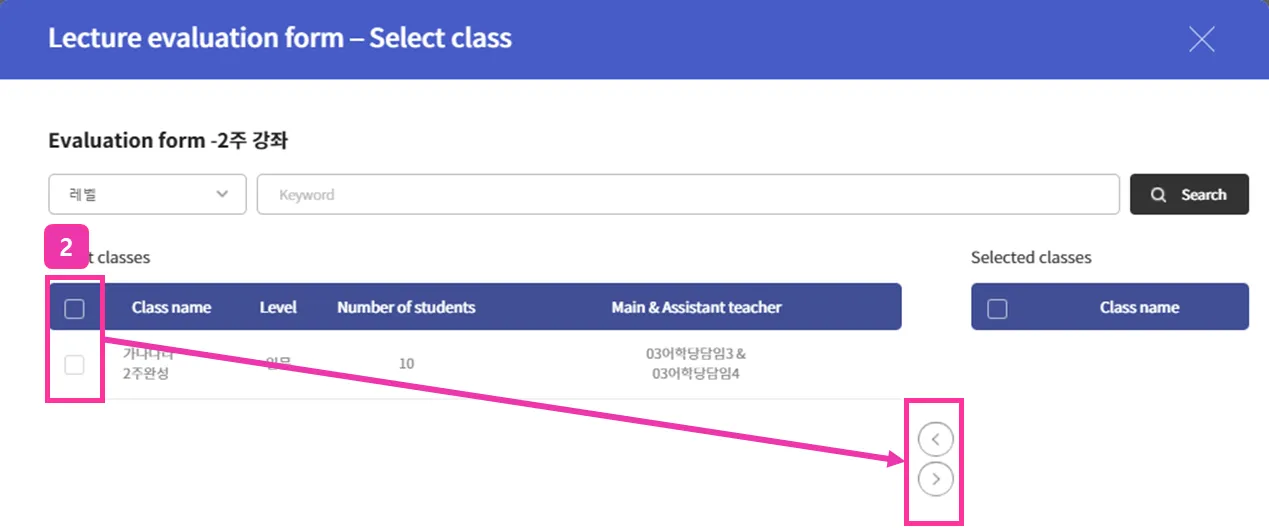
Task: Check the 가나다라 2주완성 class row
Action: click(74, 365)
